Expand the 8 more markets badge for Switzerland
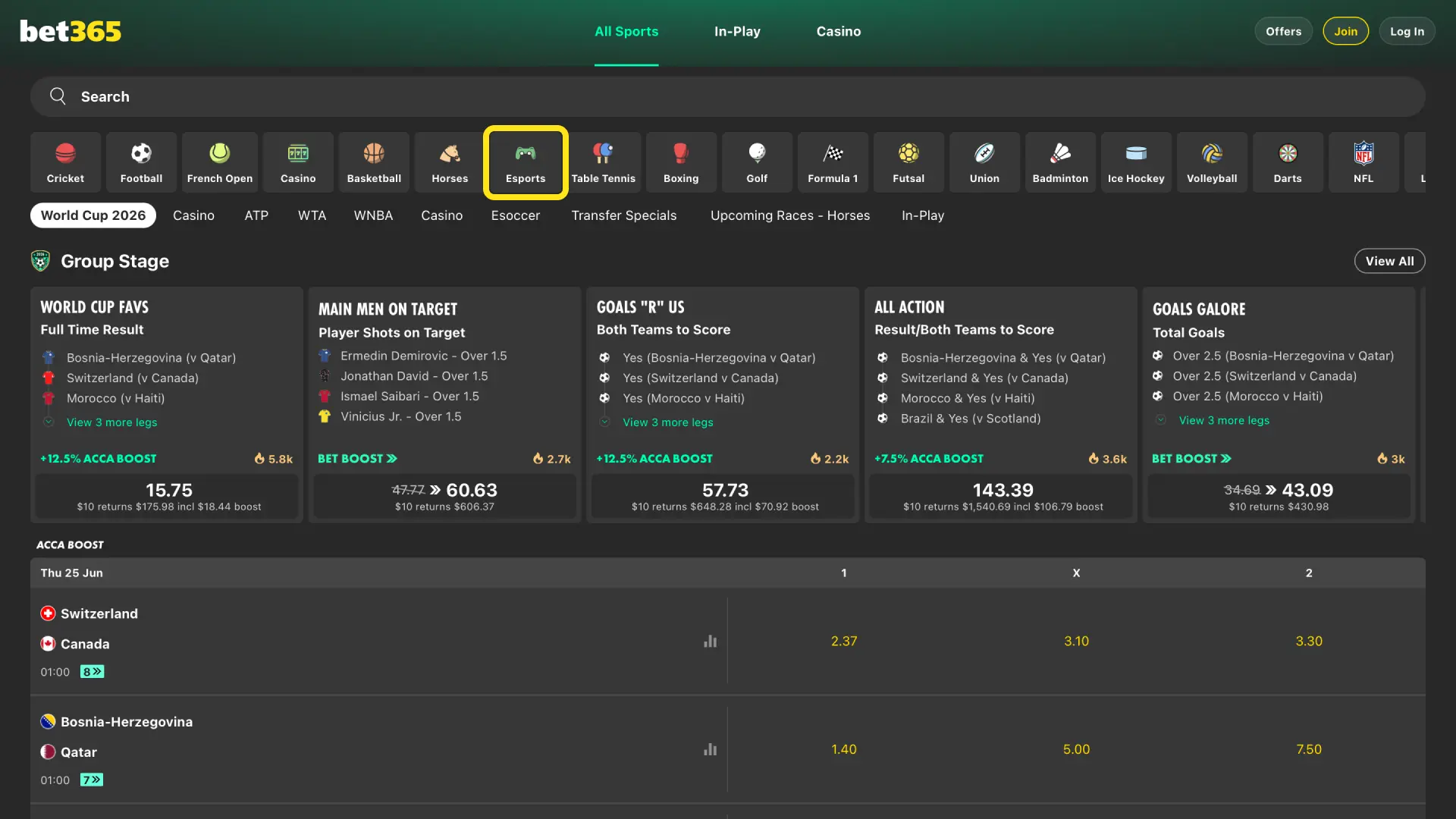 click(92, 672)
